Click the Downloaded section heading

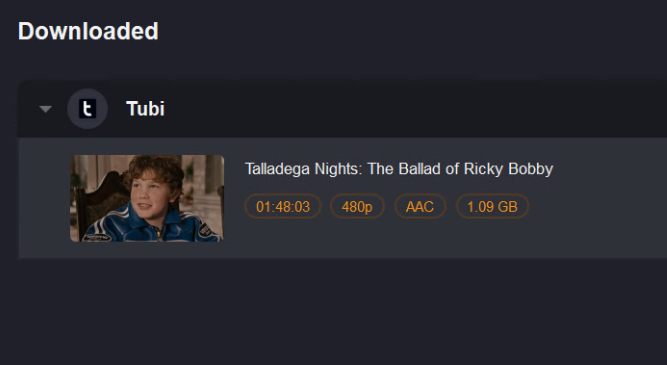pyautogui.click(x=88, y=31)
